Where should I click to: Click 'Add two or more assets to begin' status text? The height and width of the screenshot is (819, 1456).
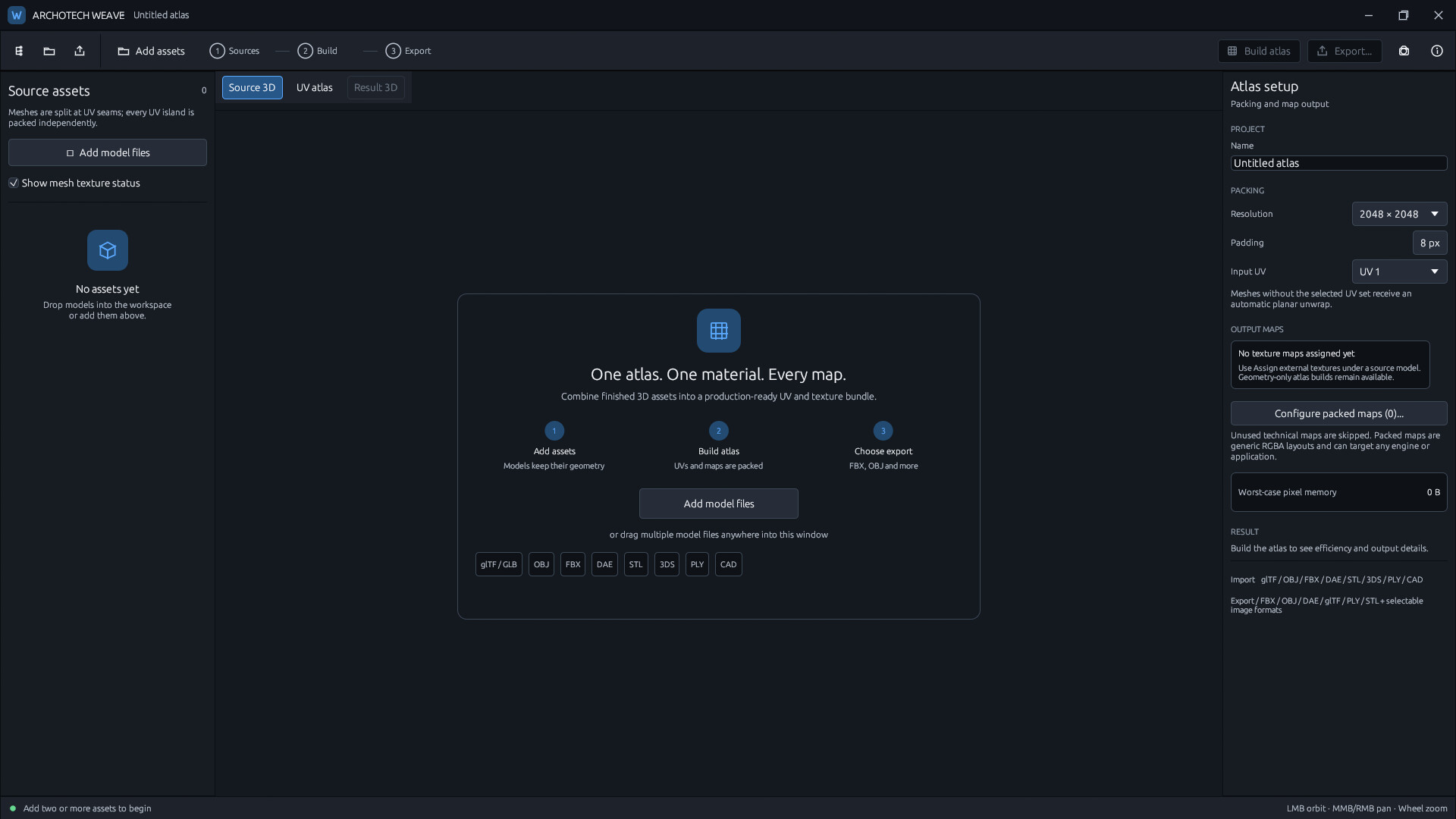point(87,808)
